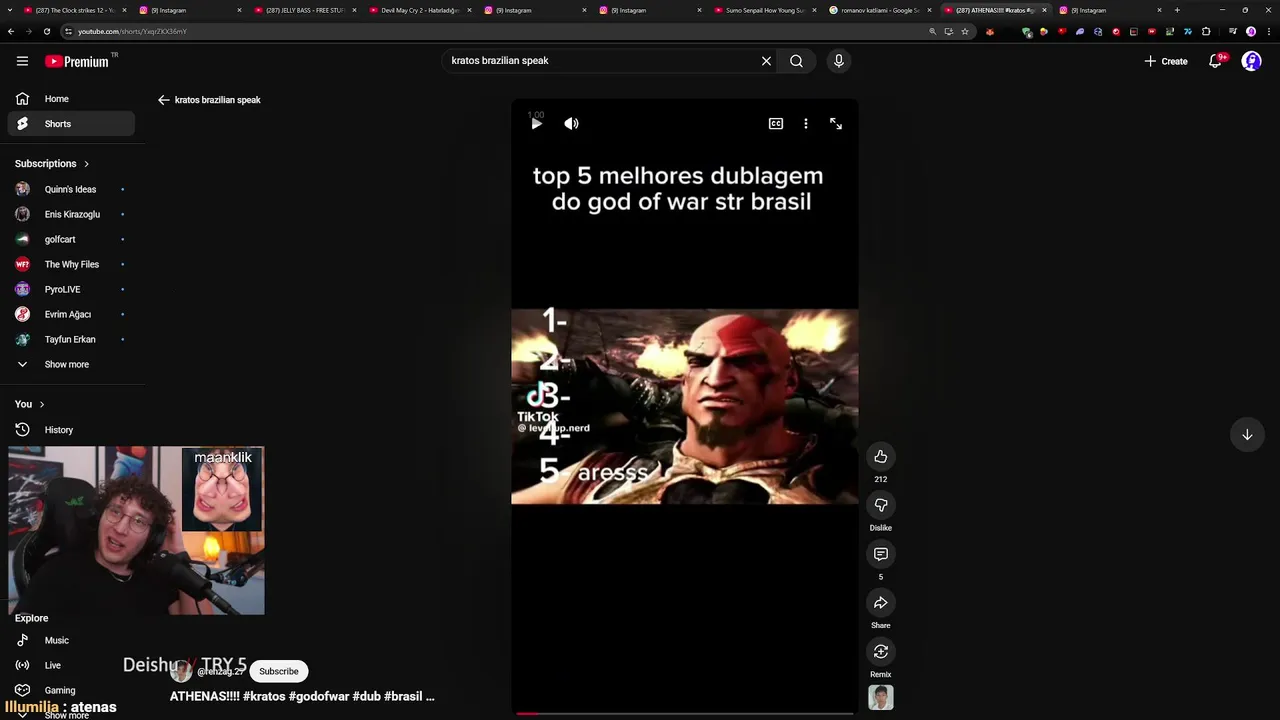Viewport: 1280px width, 720px height.
Task: Switch to Sumo Senpai tab
Action: [x=763, y=10]
